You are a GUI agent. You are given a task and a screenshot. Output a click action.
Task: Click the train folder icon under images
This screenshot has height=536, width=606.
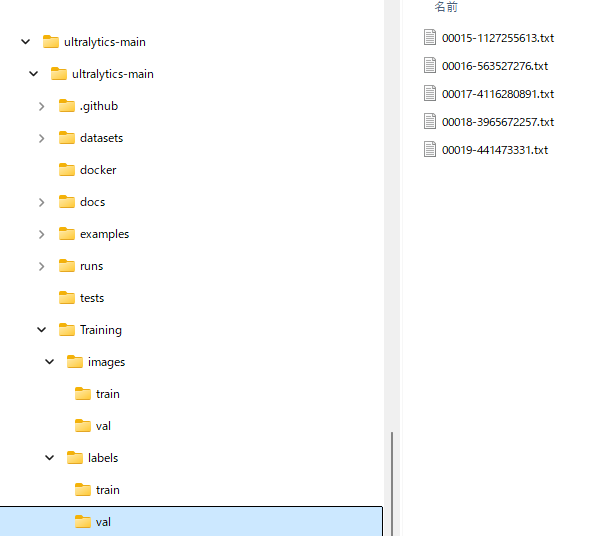pos(83,394)
